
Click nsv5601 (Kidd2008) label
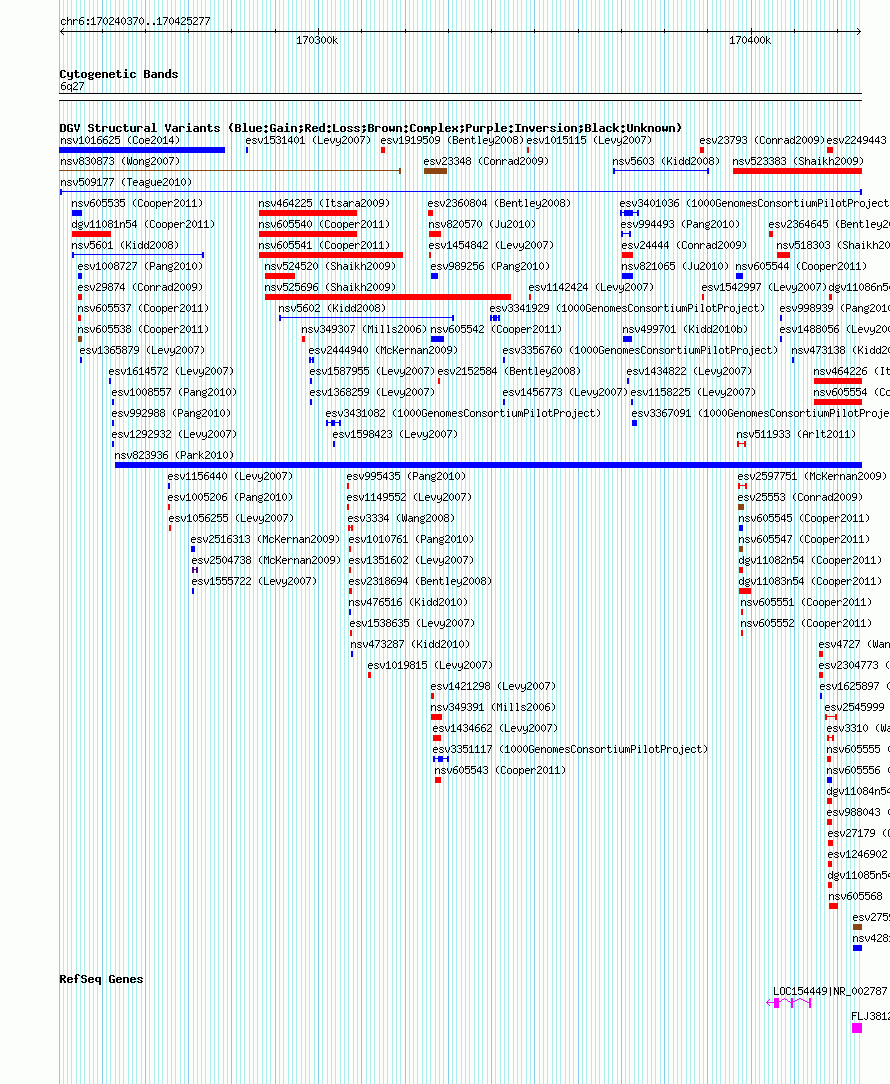pos(125,245)
